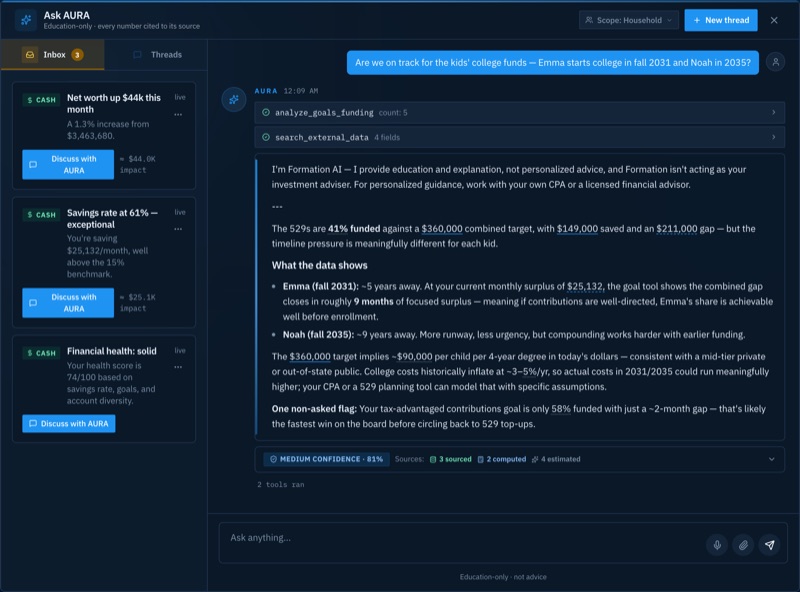Screen dimensions: 800x592
Task: Click the 4 estimated indicator
Action: pos(556,459)
